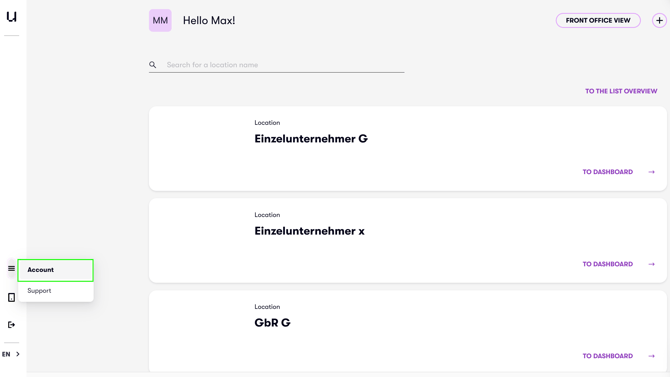This screenshot has height=377, width=670.
Task: Expand the EN language selector
Action: (x=11, y=354)
